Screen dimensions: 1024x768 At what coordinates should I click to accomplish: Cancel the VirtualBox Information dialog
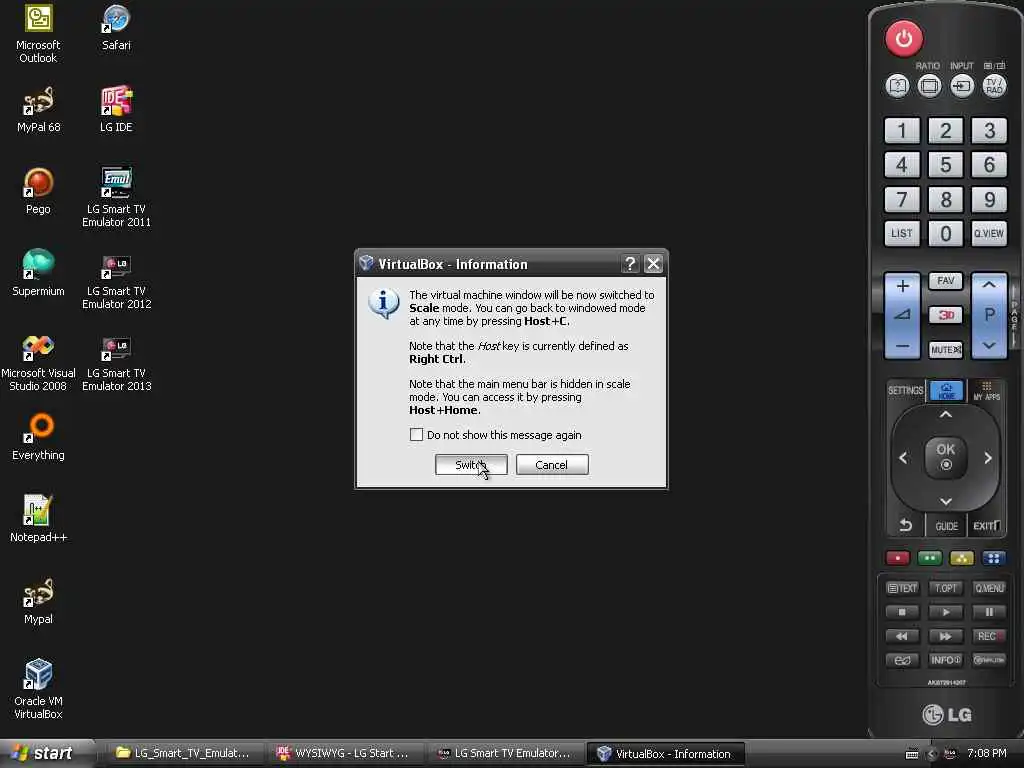tap(552, 465)
